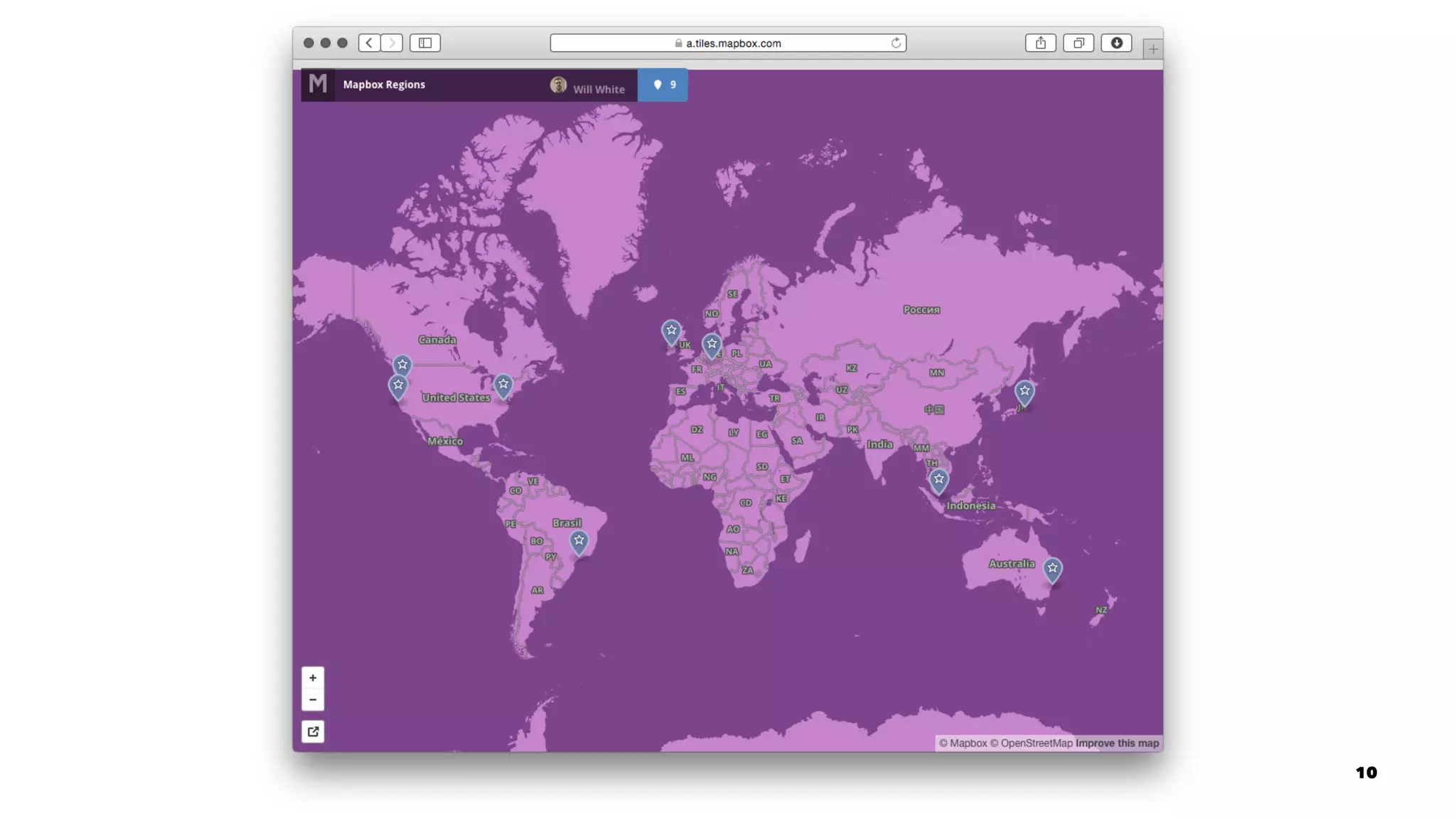Click Will White's profile avatar
The height and width of the screenshot is (819, 1456).
click(558, 85)
